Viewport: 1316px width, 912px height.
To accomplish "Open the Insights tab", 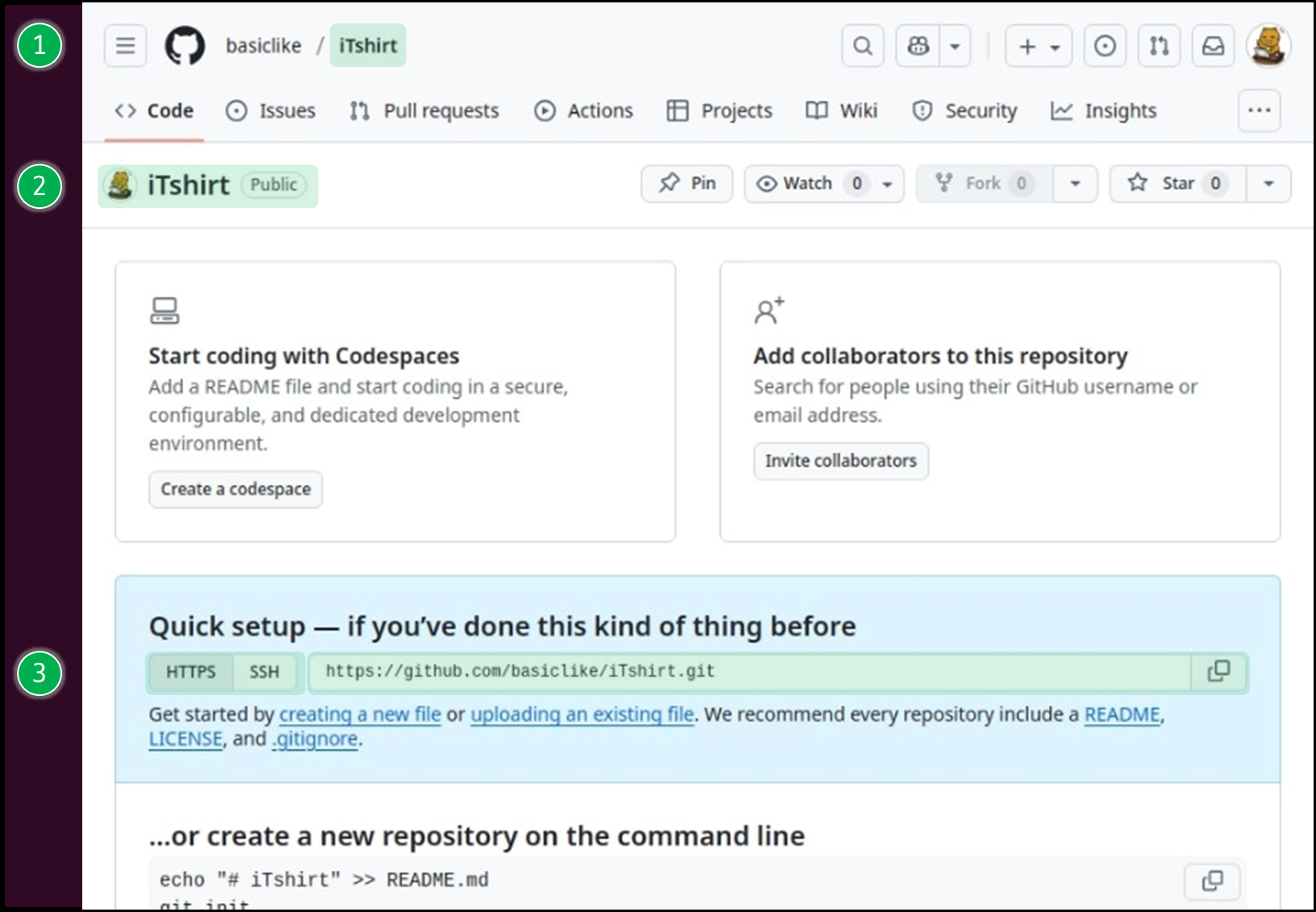I will tap(1104, 110).
